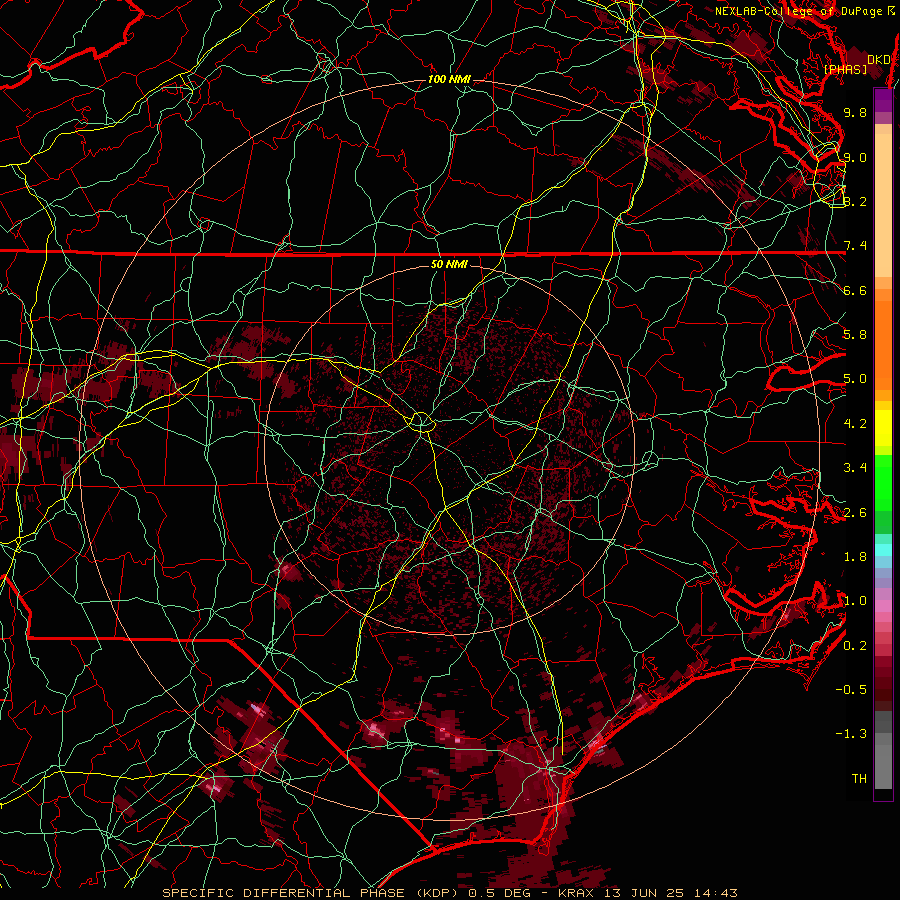Click the 5.8 scale label
Image resolution: width=900 pixels, height=900 pixels.
(x=855, y=335)
